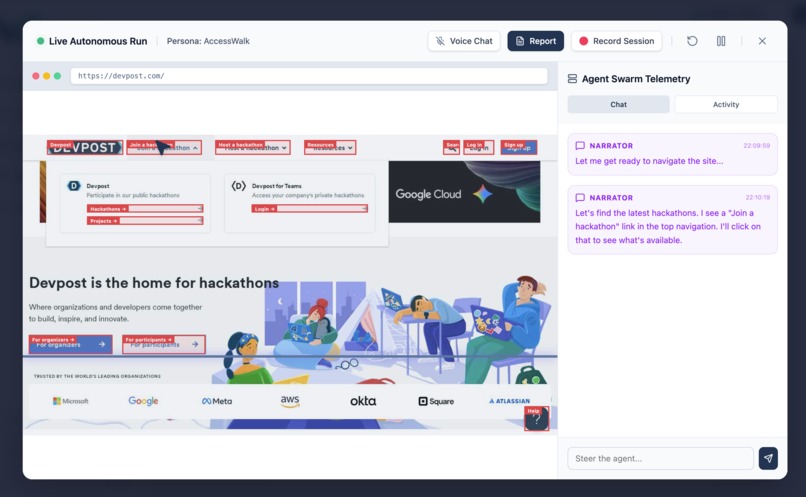
Task: Click the muted microphone icon in Voice Chat
Action: point(440,41)
